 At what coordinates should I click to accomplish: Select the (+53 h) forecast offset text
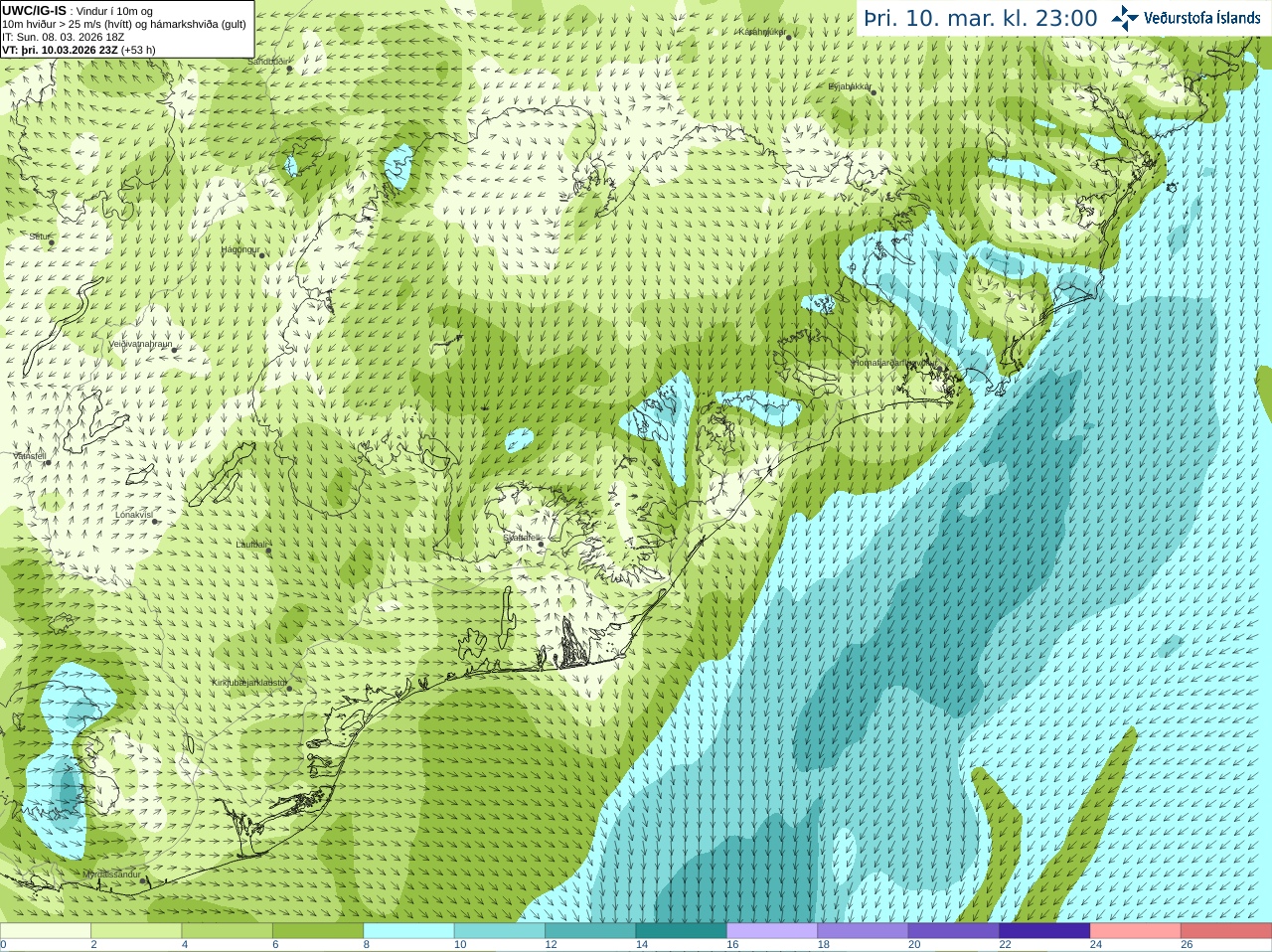(138, 50)
